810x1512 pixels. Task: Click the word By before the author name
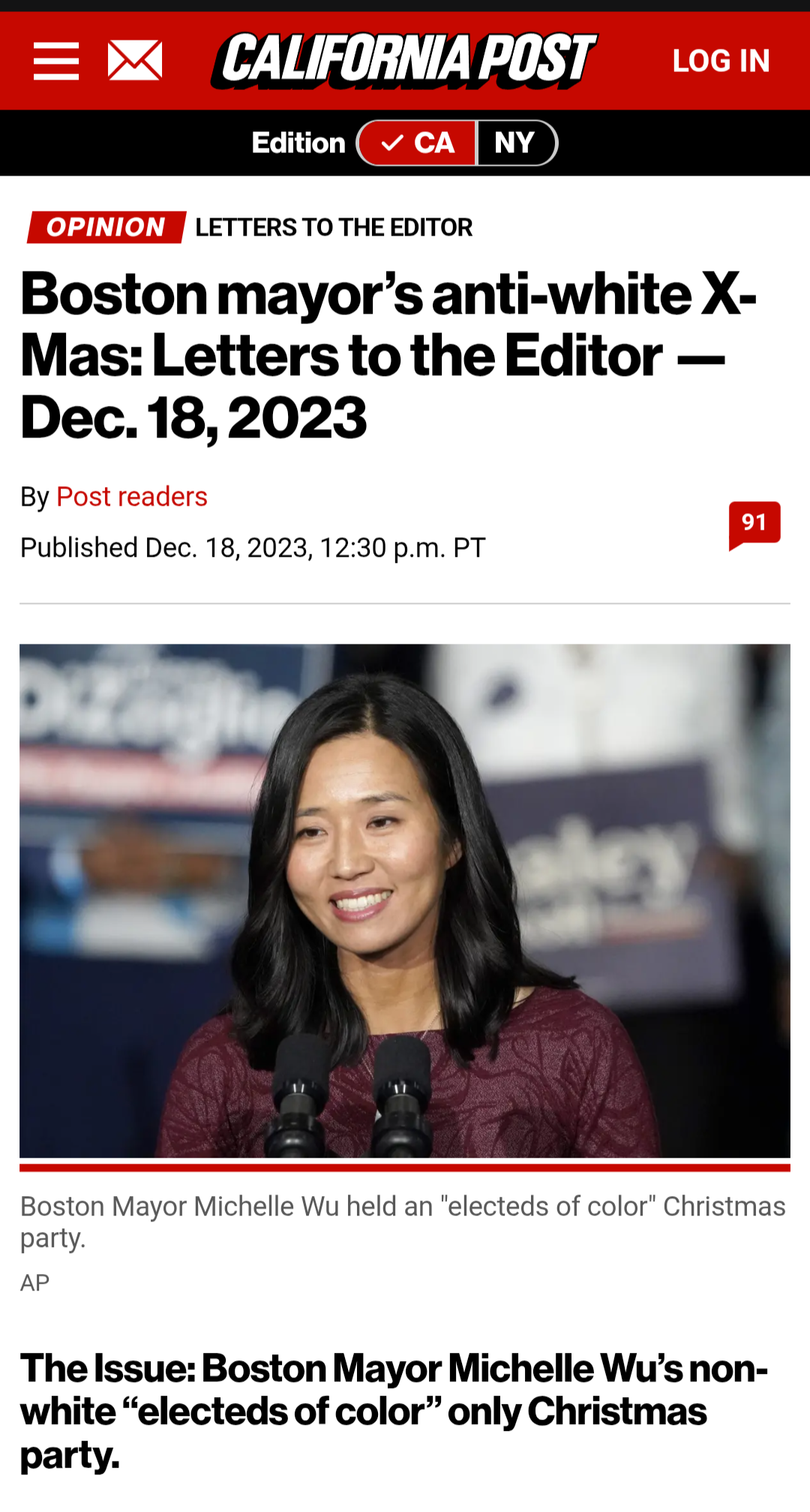34,497
